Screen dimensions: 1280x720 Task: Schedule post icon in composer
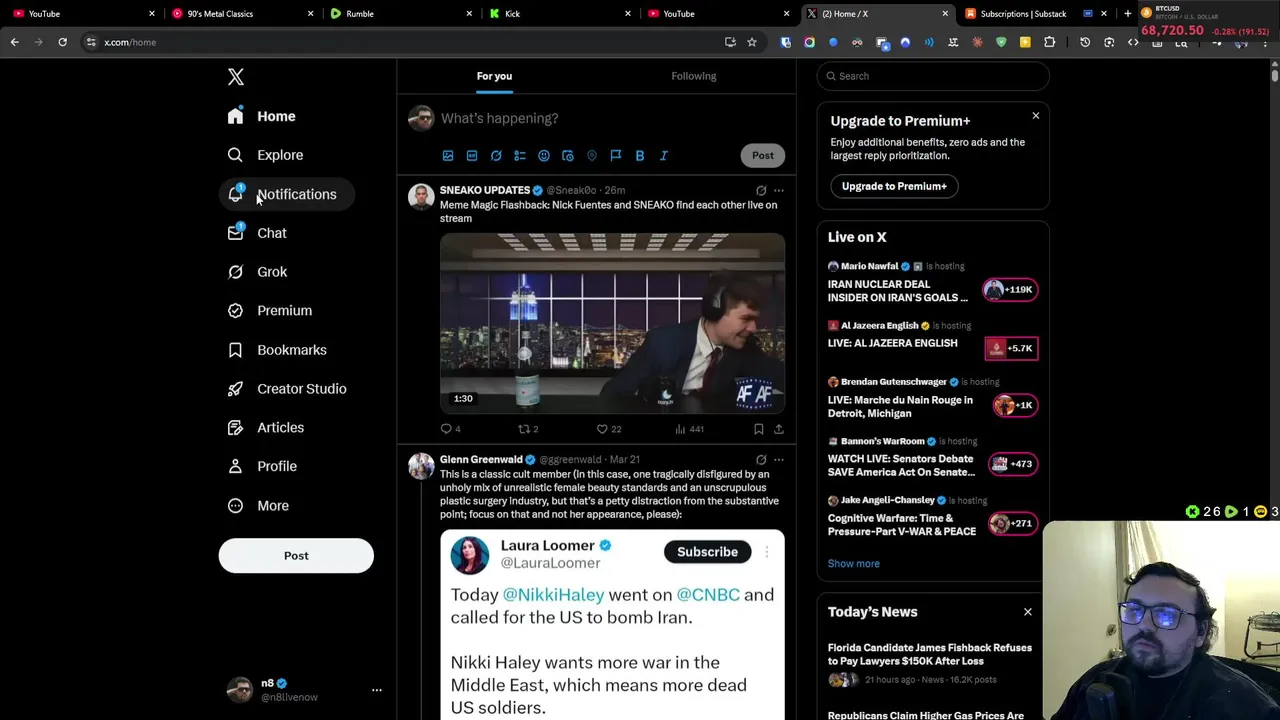coord(568,156)
